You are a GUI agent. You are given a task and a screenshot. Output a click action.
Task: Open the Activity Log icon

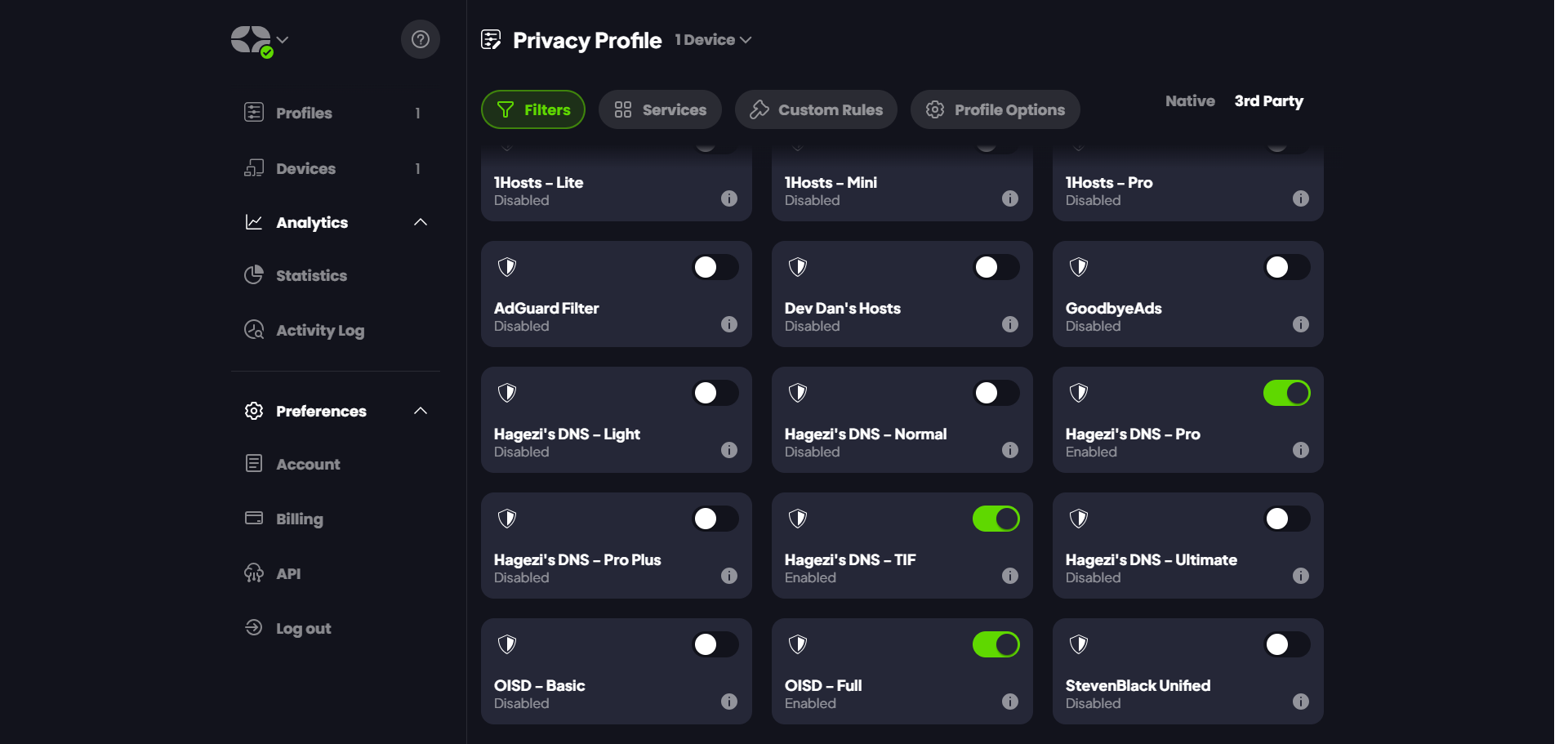click(x=254, y=330)
